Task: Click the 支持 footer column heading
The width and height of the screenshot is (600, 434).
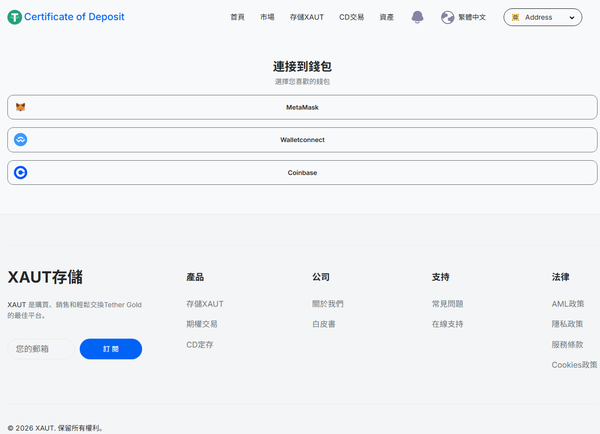Action: [440, 277]
